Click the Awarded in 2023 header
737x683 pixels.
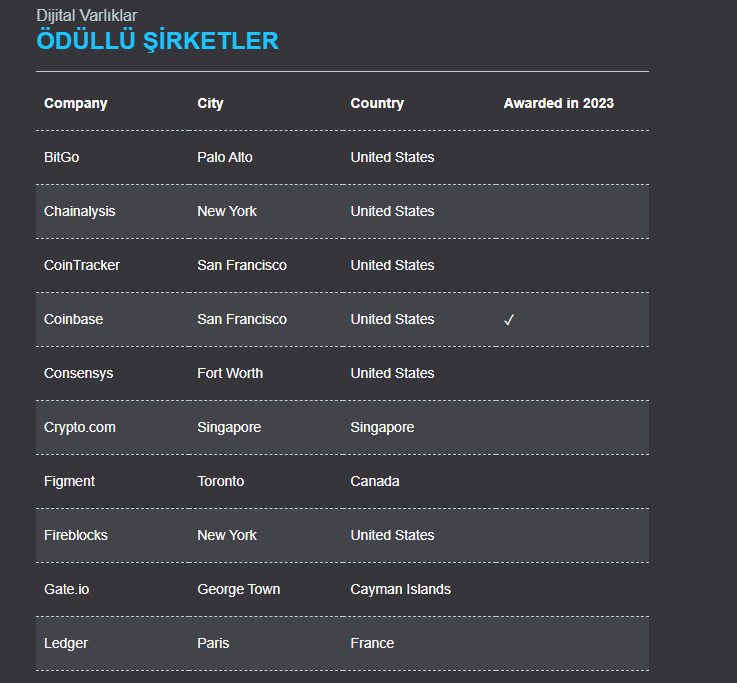pyautogui.click(x=558, y=103)
